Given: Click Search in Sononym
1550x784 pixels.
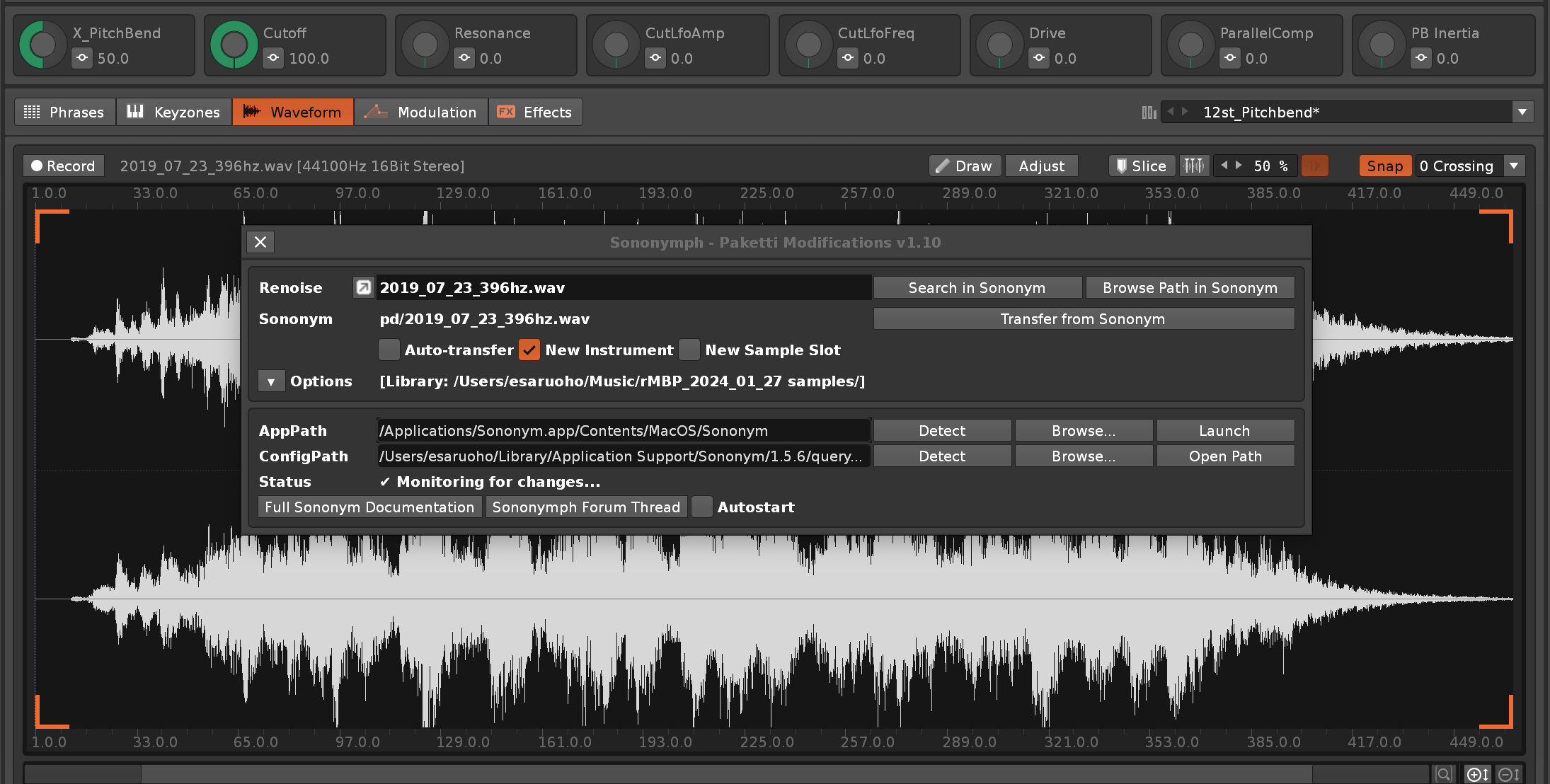Looking at the screenshot, I should [x=977, y=287].
